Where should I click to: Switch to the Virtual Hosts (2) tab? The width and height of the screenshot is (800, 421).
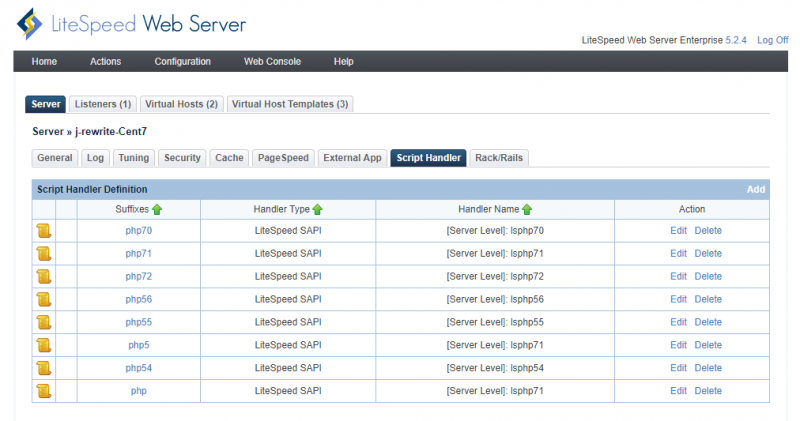(x=181, y=104)
